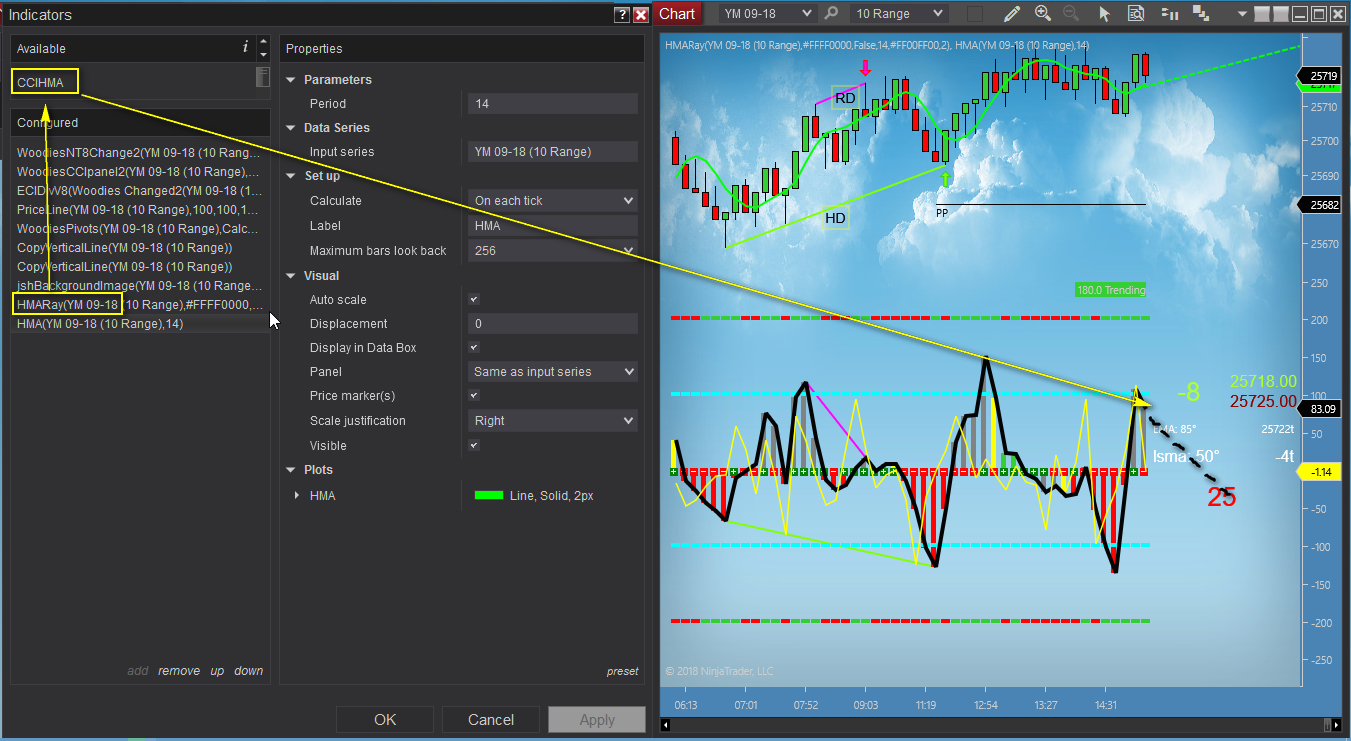Toggle the Visible checkbox
Viewport: 1351px width, 741px height.
pyautogui.click(x=474, y=445)
